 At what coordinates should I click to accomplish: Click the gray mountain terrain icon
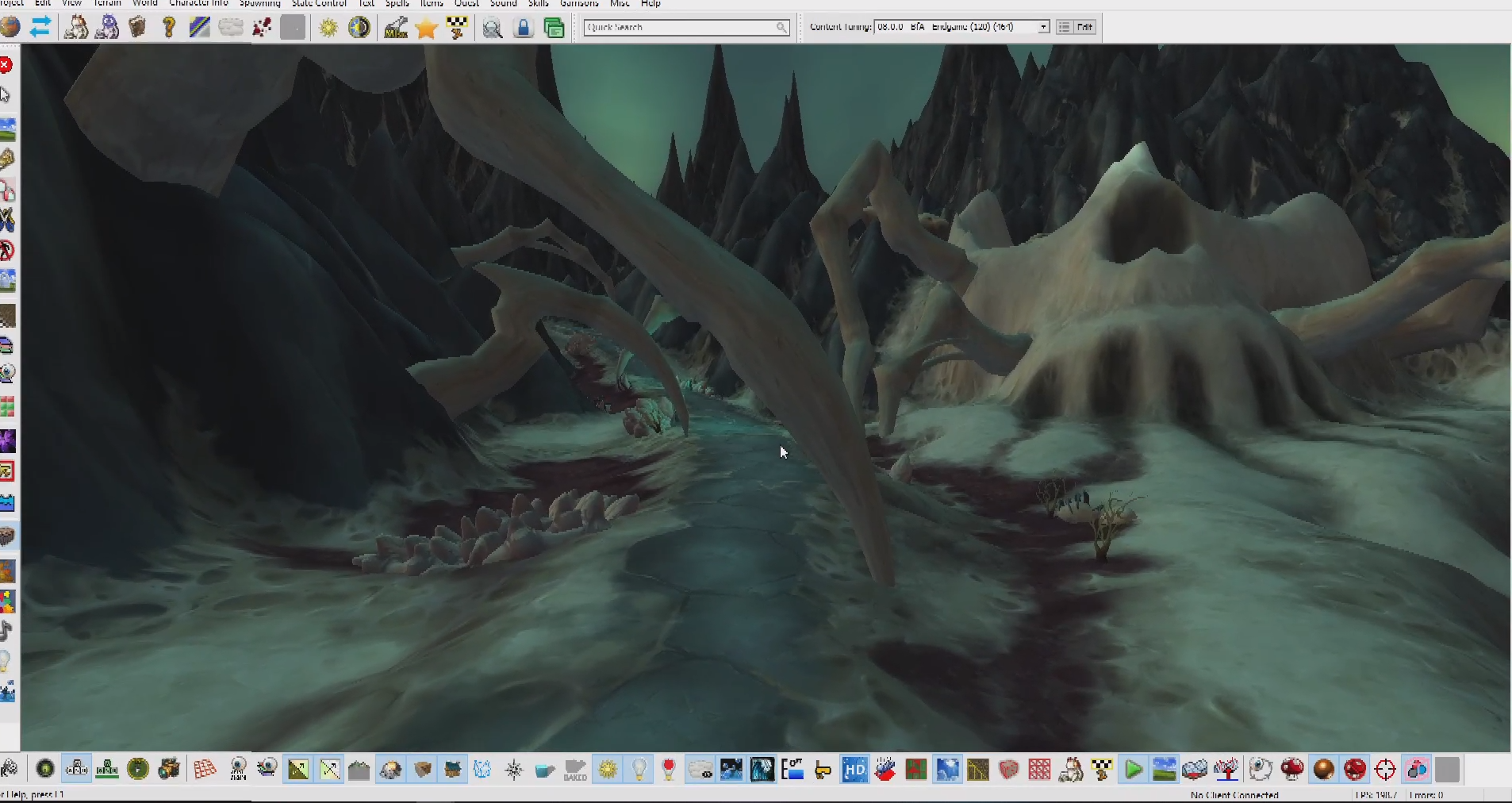tap(359, 769)
